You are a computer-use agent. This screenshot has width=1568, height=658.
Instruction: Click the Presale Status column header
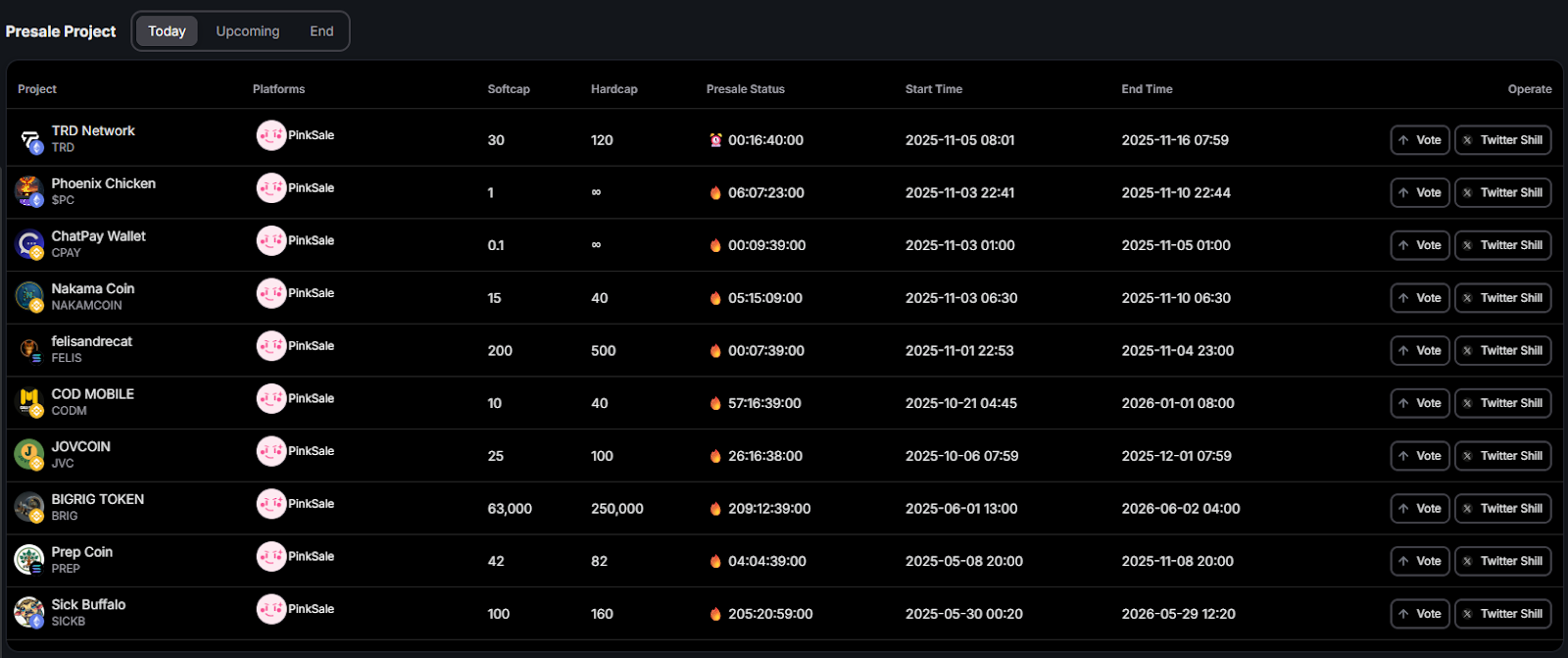[x=745, y=89]
